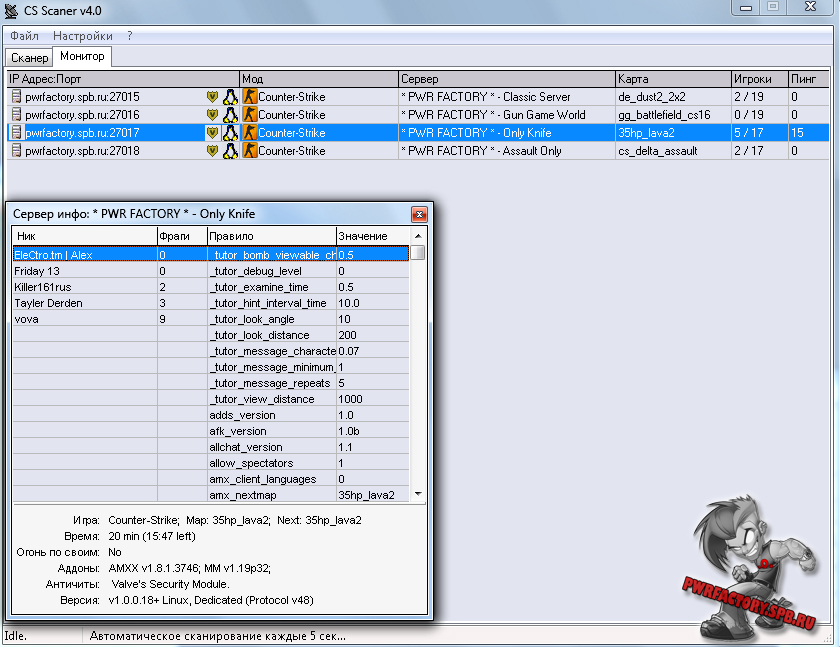Click the VAC shield icon on the selected 27017 row

click(212, 133)
